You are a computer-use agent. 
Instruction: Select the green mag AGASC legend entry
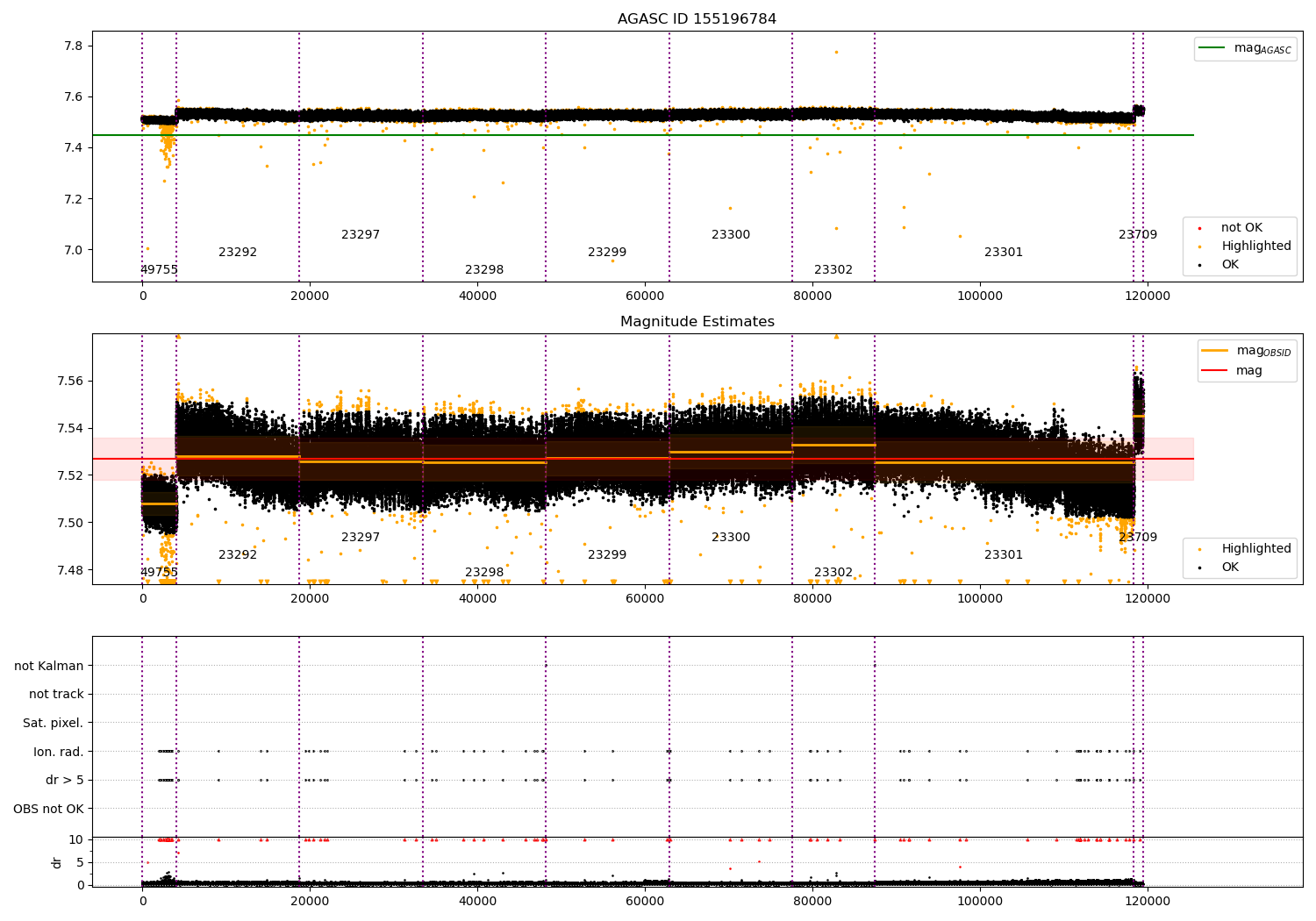(1245, 48)
